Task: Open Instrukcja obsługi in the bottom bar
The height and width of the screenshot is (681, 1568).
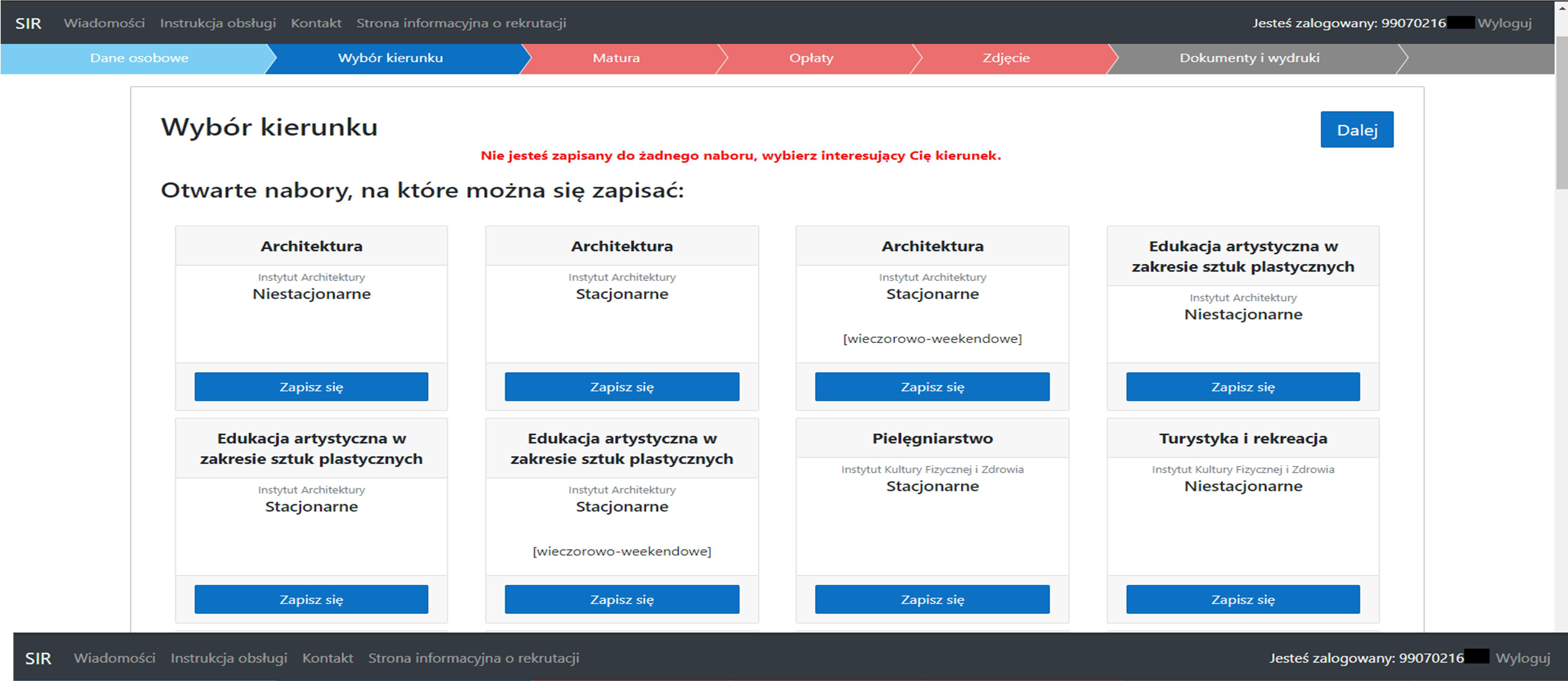Action: (229, 659)
